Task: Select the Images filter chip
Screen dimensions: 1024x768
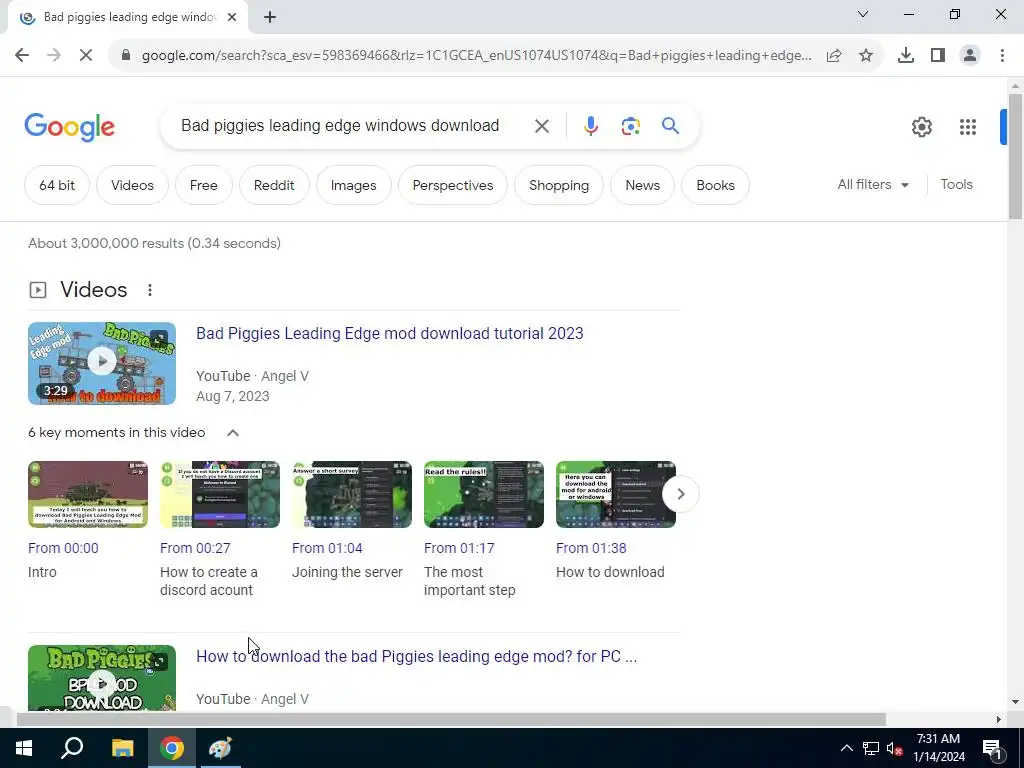Action: coord(353,185)
